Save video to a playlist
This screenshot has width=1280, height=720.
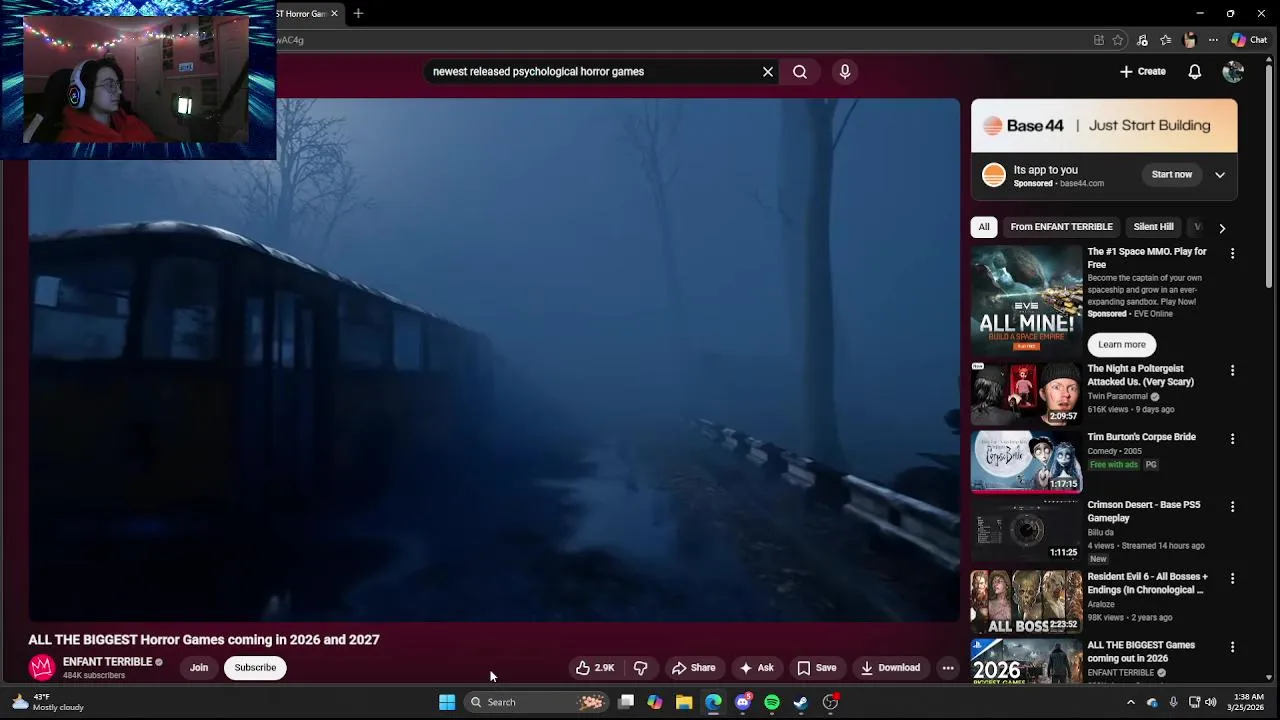click(816, 668)
